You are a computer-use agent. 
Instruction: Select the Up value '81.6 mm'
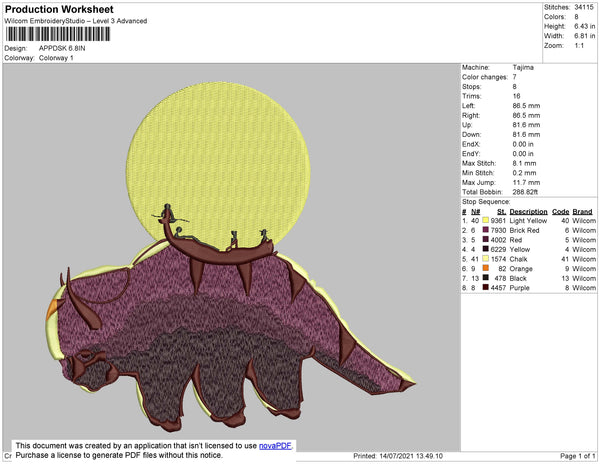[x=526, y=125]
